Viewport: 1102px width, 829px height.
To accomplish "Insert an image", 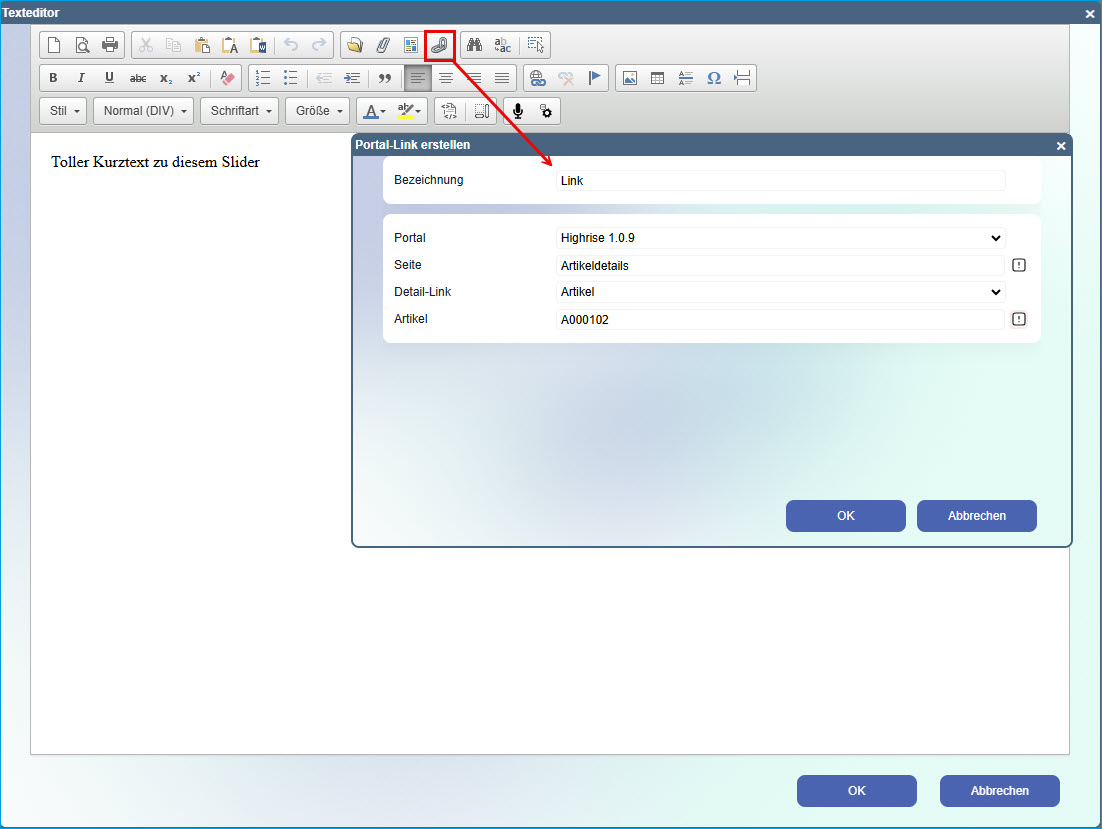I will (x=630, y=78).
